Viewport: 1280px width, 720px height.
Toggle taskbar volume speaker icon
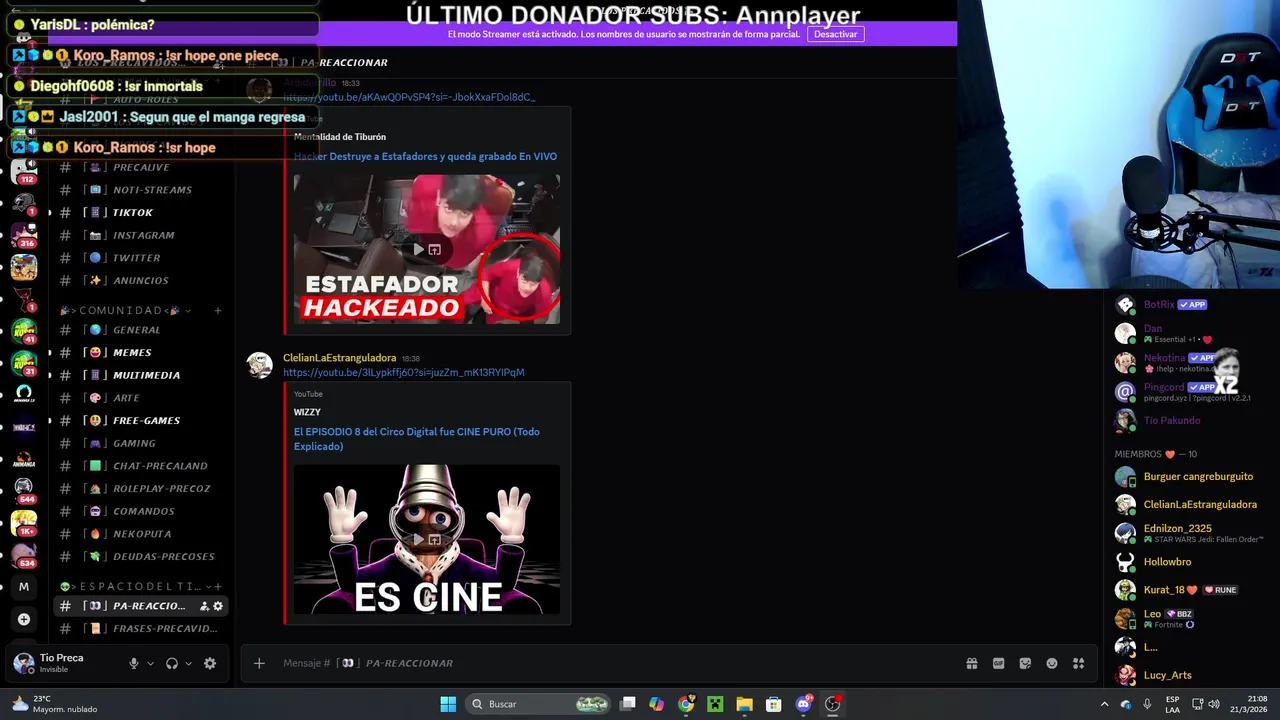1214,704
